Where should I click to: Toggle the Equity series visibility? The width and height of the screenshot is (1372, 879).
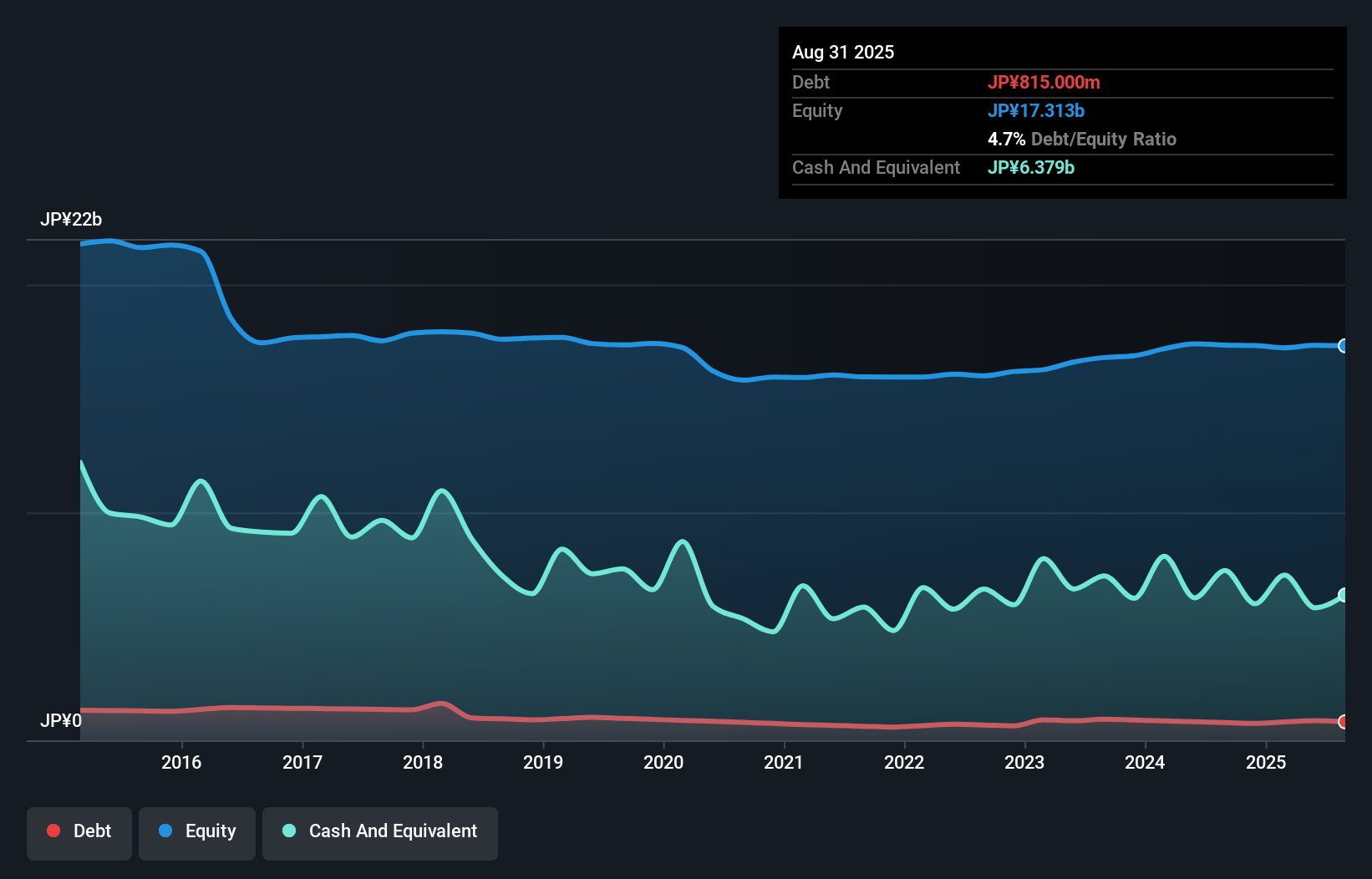tap(196, 831)
